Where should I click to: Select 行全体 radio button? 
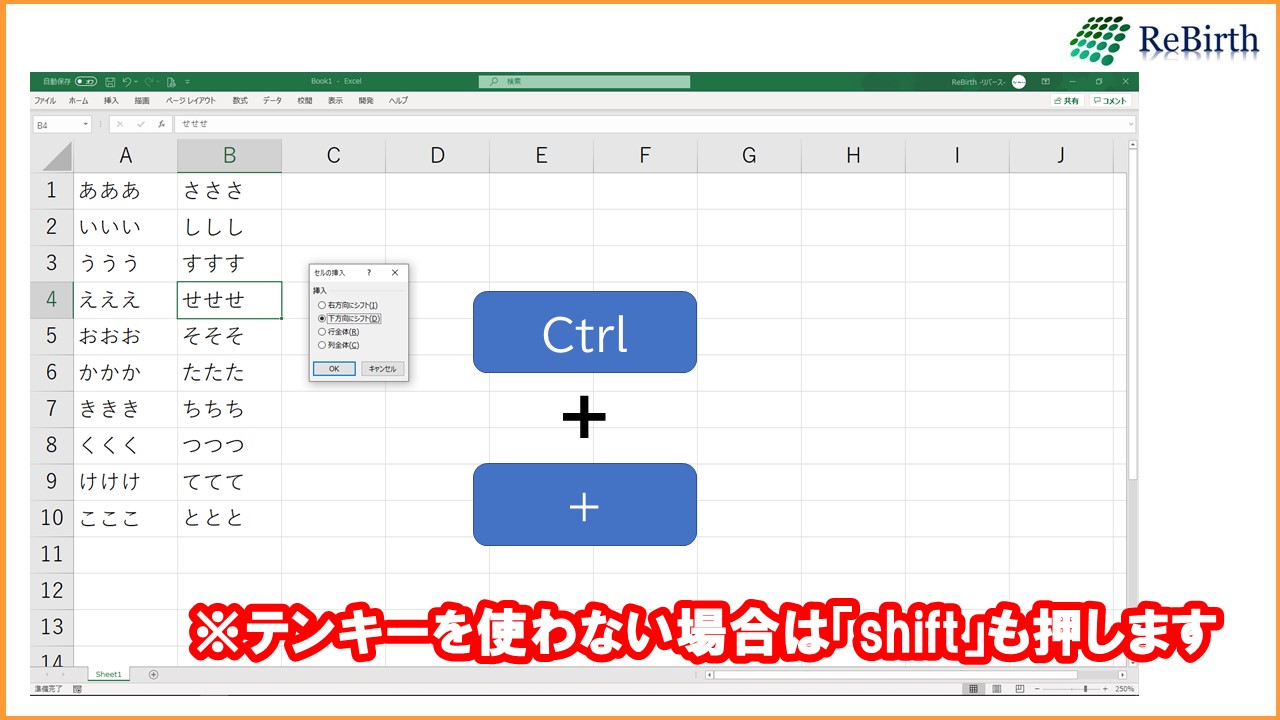pyautogui.click(x=322, y=331)
